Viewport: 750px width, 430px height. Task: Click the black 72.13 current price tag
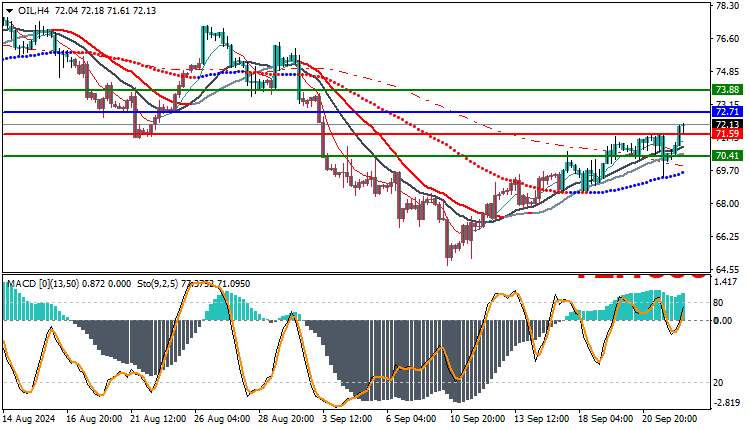pos(728,125)
